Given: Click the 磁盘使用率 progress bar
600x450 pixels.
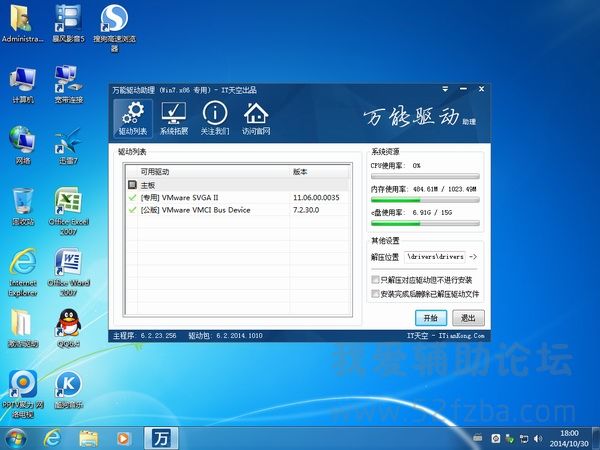Looking at the screenshot, I should [x=425, y=223].
